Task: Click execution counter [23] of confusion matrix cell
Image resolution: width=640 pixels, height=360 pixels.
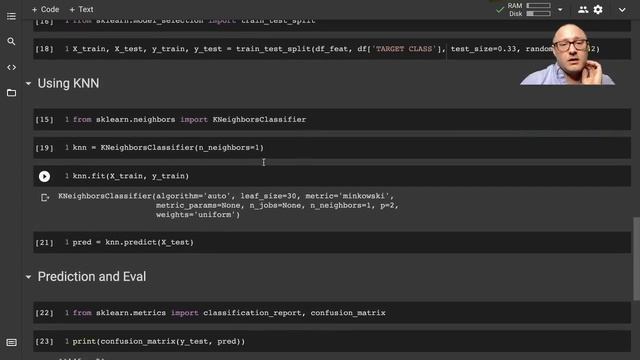Action: [44, 342]
